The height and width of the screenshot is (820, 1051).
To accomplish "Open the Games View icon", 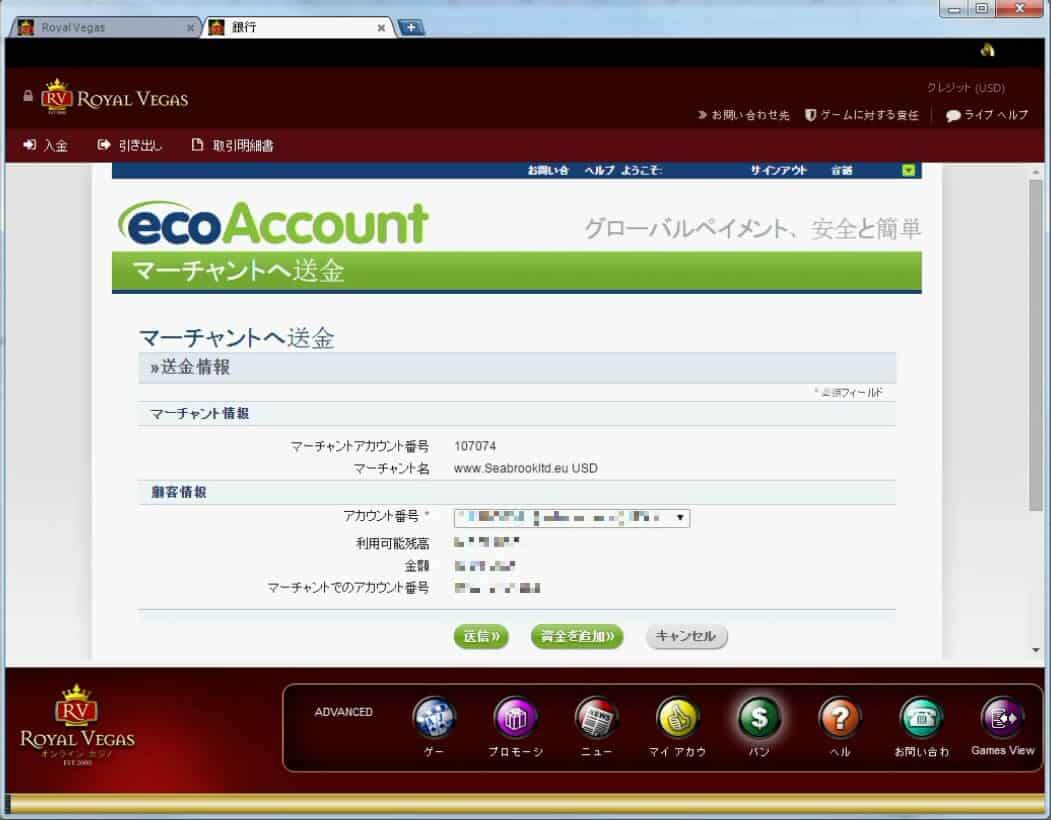I will pos(1002,718).
